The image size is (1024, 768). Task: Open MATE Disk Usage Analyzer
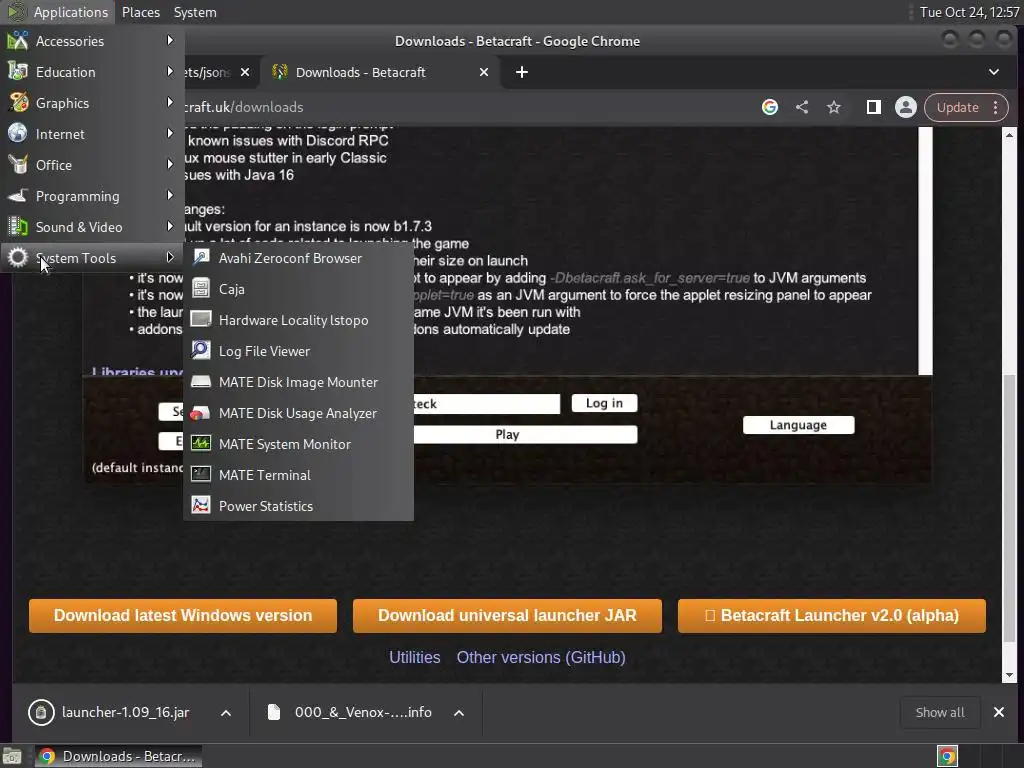click(298, 413)
